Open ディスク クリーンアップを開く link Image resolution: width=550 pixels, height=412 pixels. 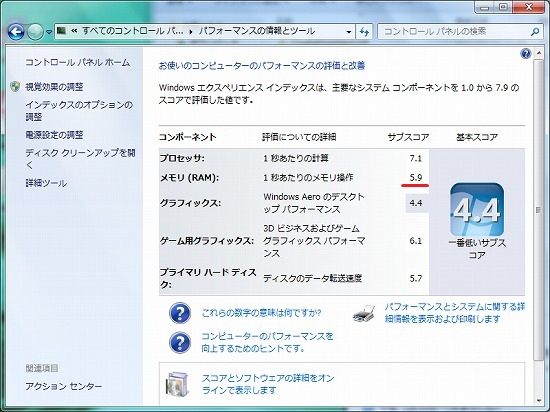[x=80, y=158]
